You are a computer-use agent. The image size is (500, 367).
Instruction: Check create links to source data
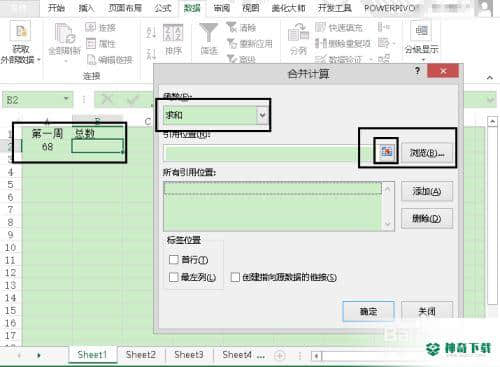pos(235,277)
